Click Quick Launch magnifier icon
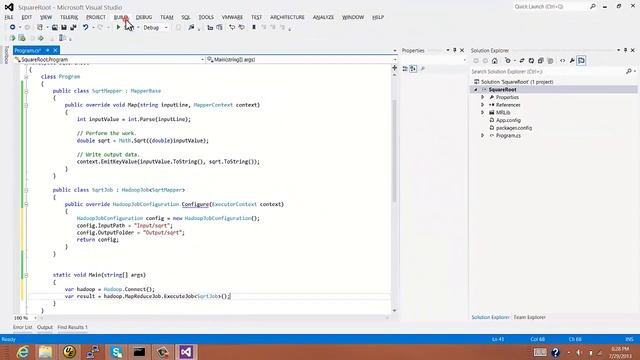The width and height of the screenshot is (640, 360). pos(593,7)
